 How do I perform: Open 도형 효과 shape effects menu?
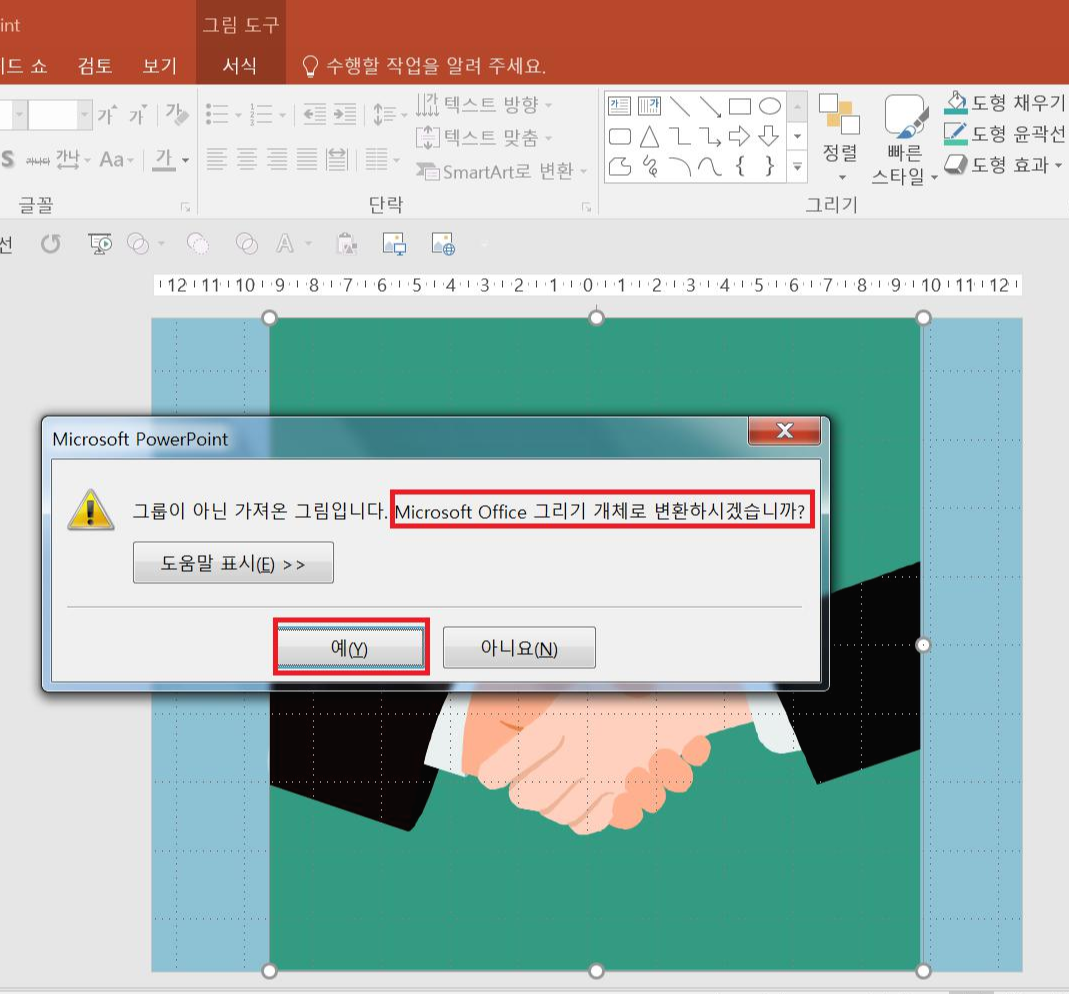click(1004, 164)
